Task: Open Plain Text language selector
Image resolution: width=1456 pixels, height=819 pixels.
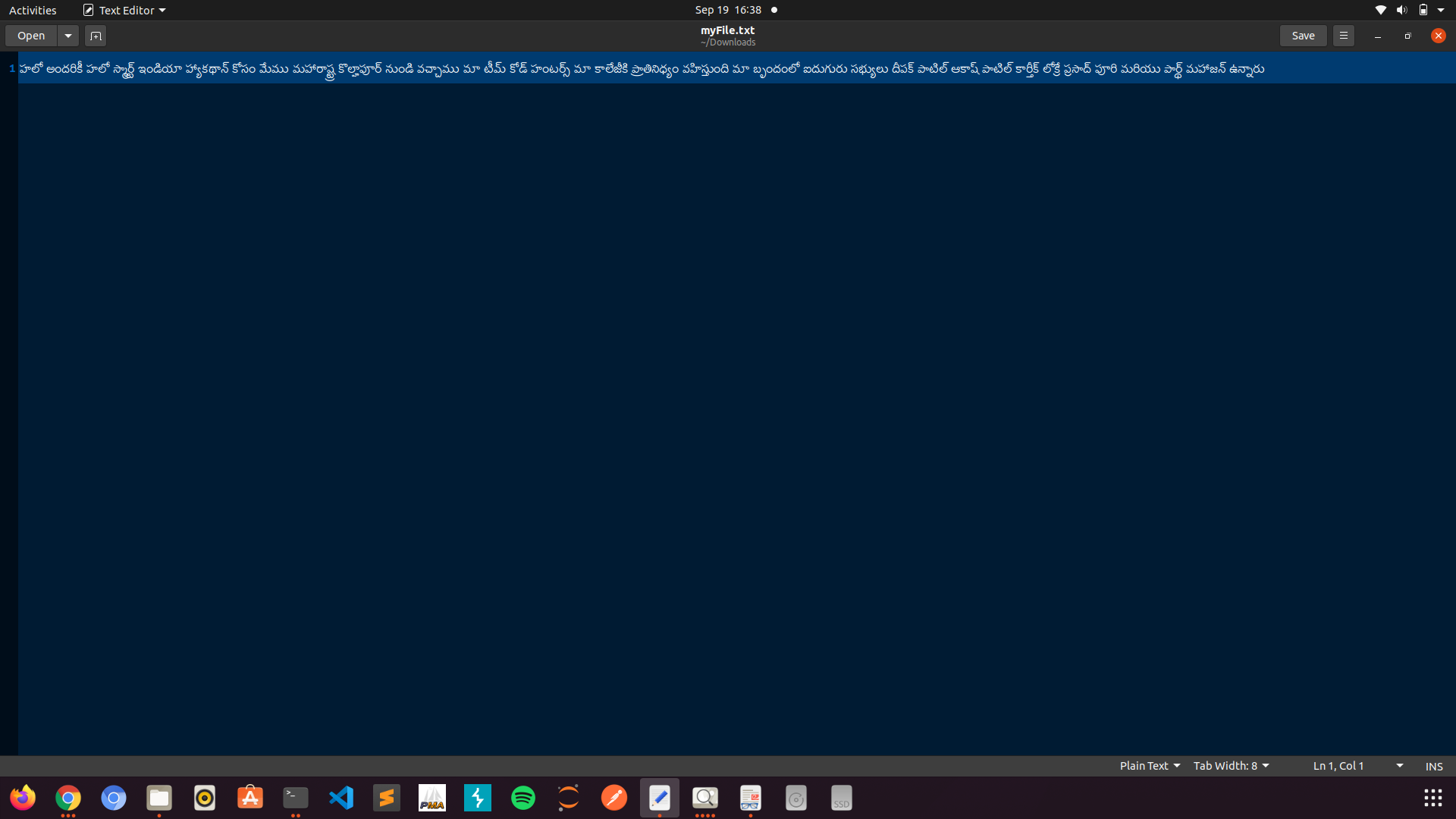Action: coord(1150,766)
